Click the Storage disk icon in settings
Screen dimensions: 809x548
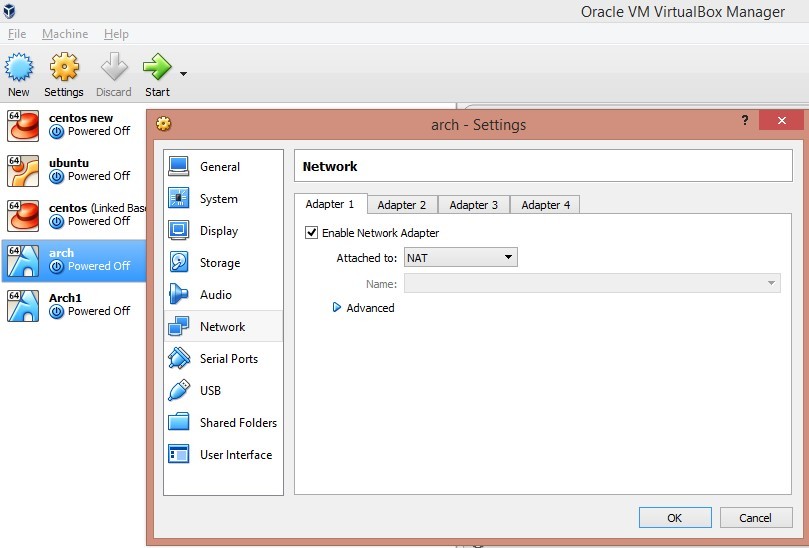(179, 262)
